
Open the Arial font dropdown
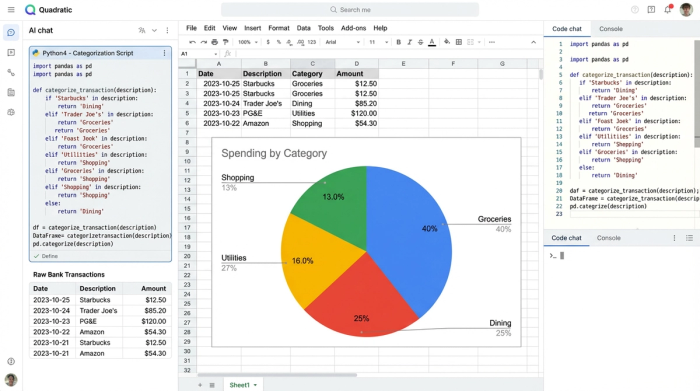coord(342,42)
